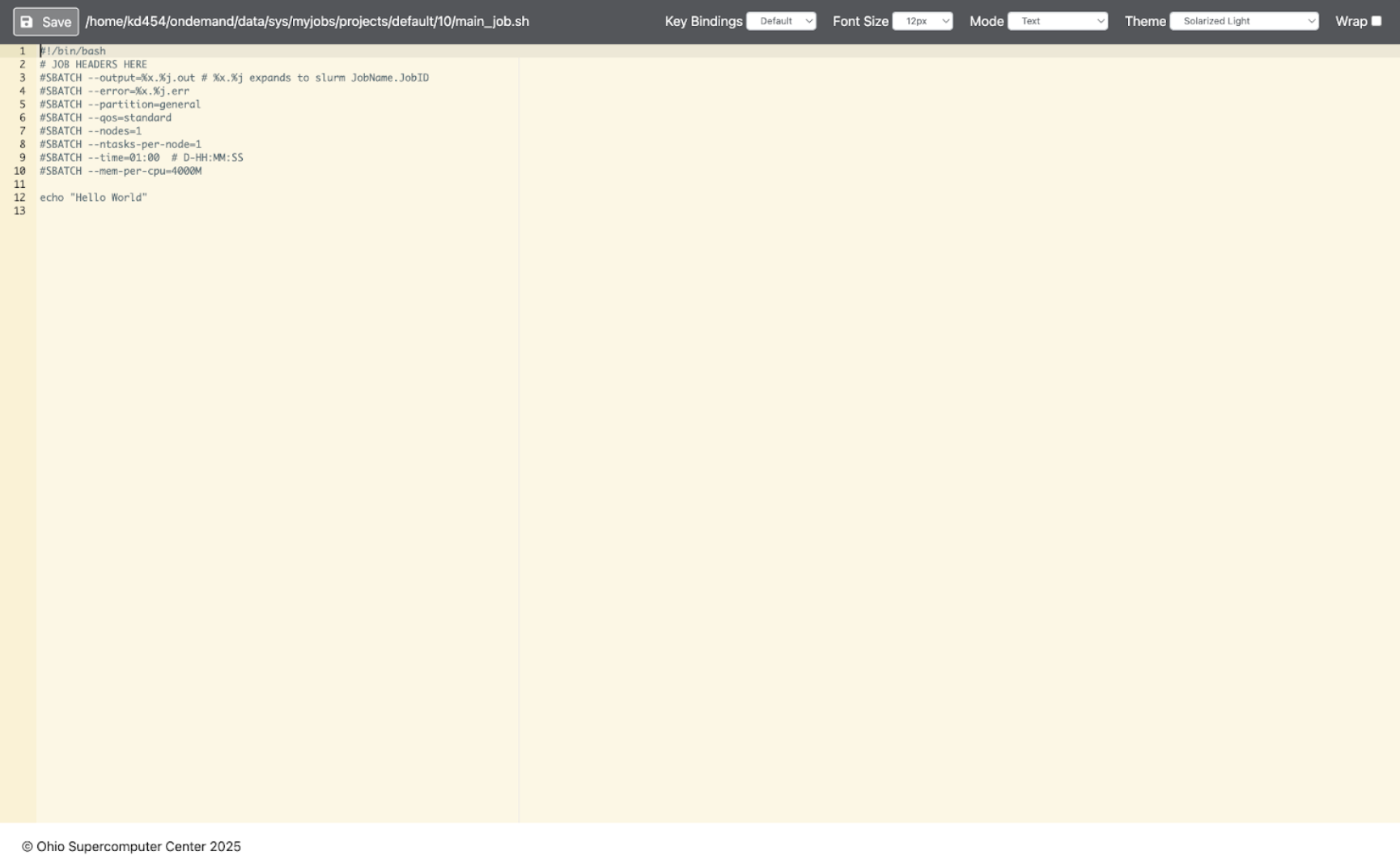Click line number 7 in gutter
Viewport: 1400px width, 868px height.
click(23, 131)
